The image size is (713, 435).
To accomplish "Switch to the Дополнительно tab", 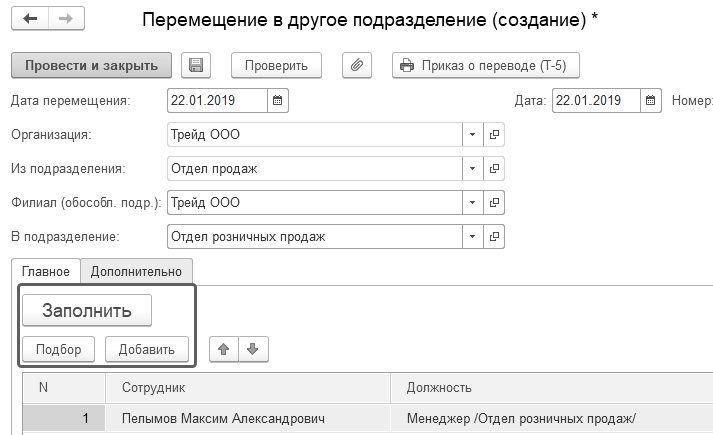I will click(136, 271).
